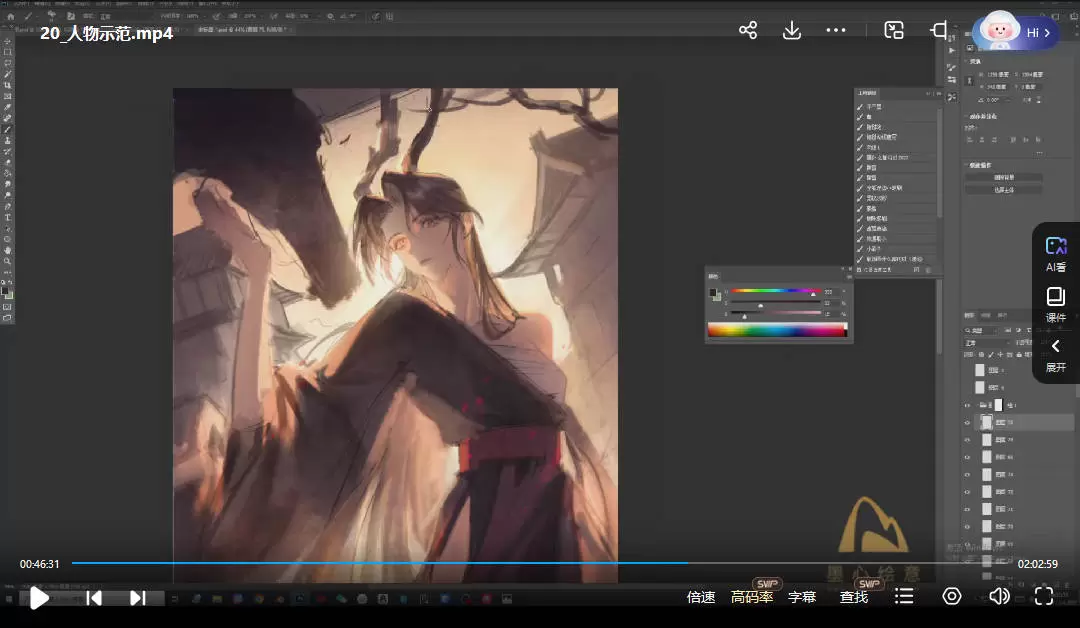The image size is (1080, 628).
Task: Click the Photoshop Home icon in options bar
Action: coord(10,16)
